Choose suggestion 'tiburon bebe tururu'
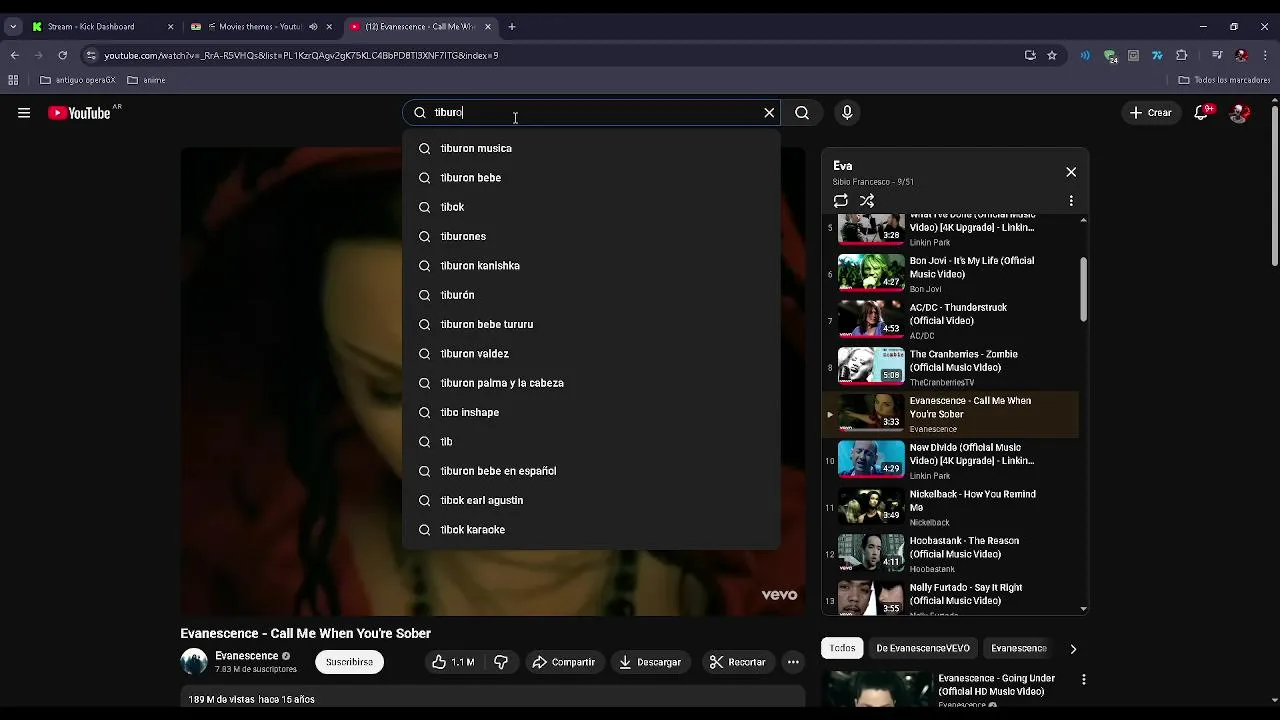This screenshot has width=1280, height=720. coord(591,324)
